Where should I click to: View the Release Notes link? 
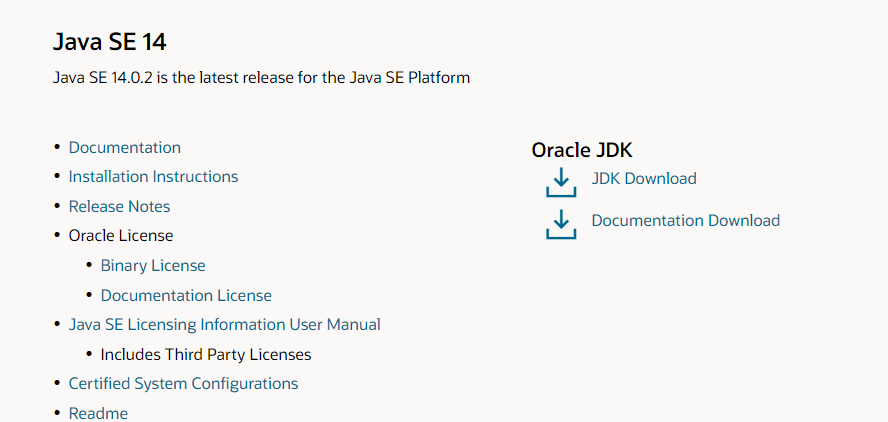[119, 206]
